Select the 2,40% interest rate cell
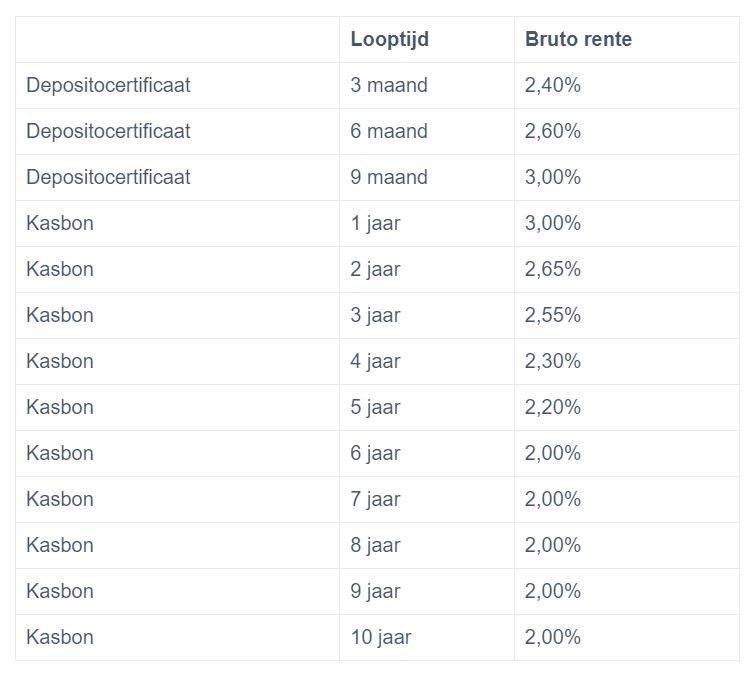Screen dimensions: 753x680 (x=552, y=86)
